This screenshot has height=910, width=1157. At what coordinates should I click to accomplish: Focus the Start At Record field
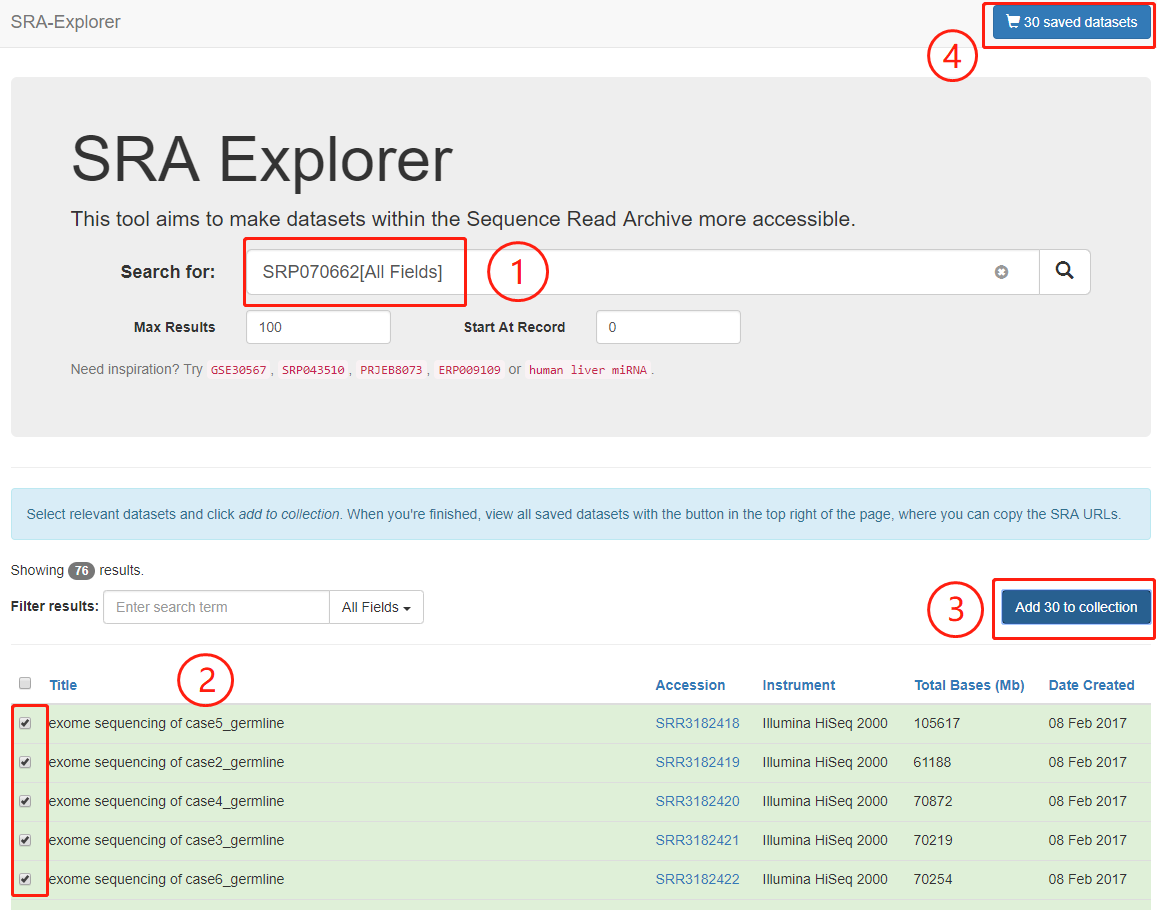click(x=668, y=327)
